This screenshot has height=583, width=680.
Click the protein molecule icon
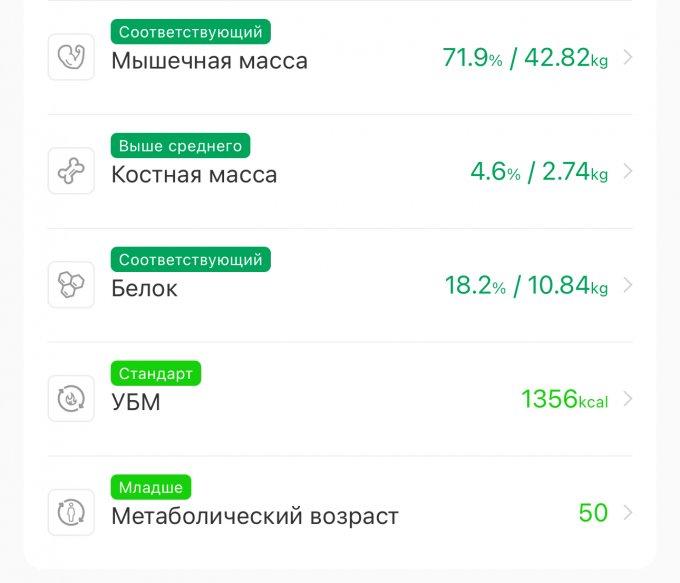[x=71, y=285]
